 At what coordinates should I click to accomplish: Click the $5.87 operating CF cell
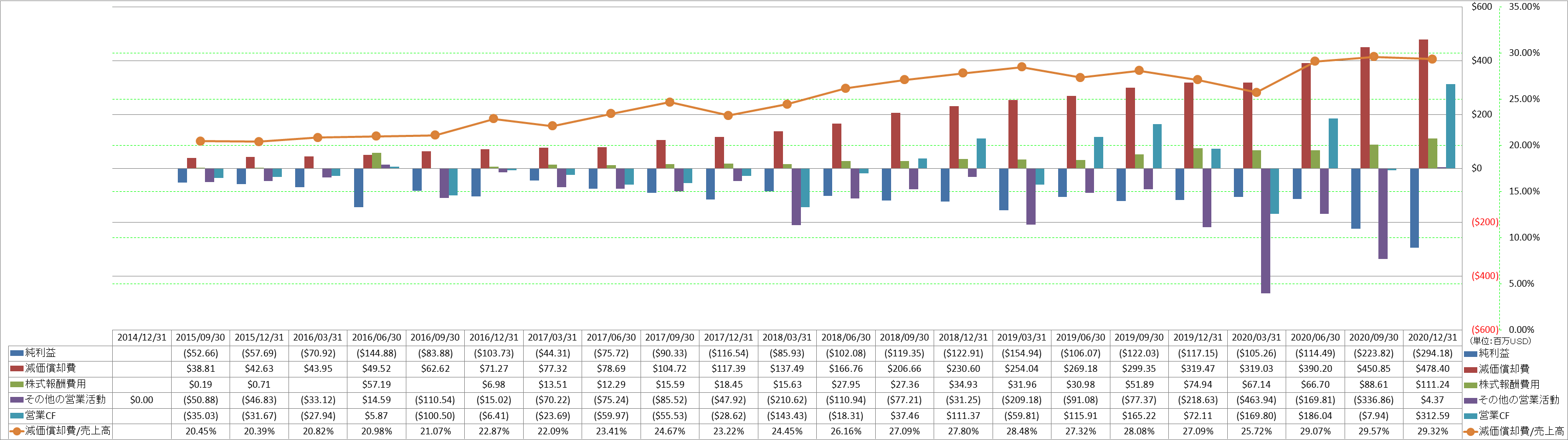click(376, 415)
